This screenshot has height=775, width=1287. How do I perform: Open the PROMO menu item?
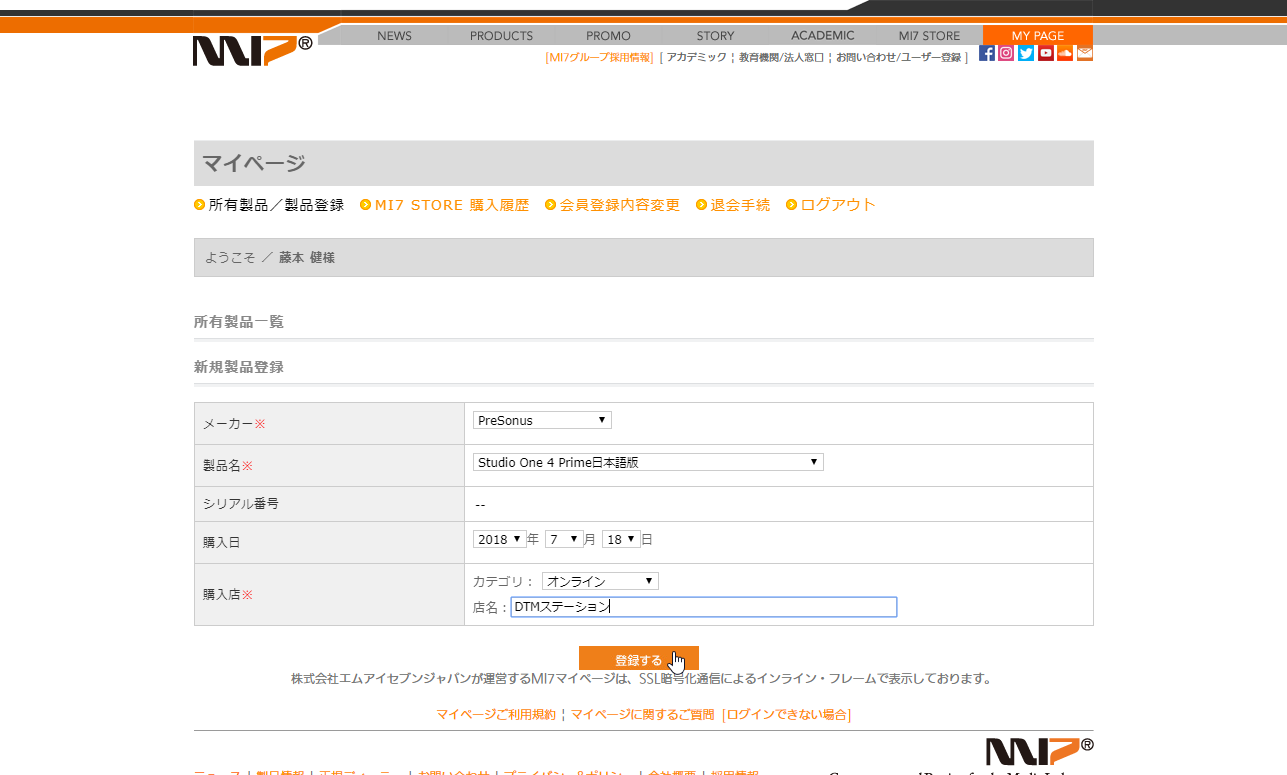[x=608, y=35]
